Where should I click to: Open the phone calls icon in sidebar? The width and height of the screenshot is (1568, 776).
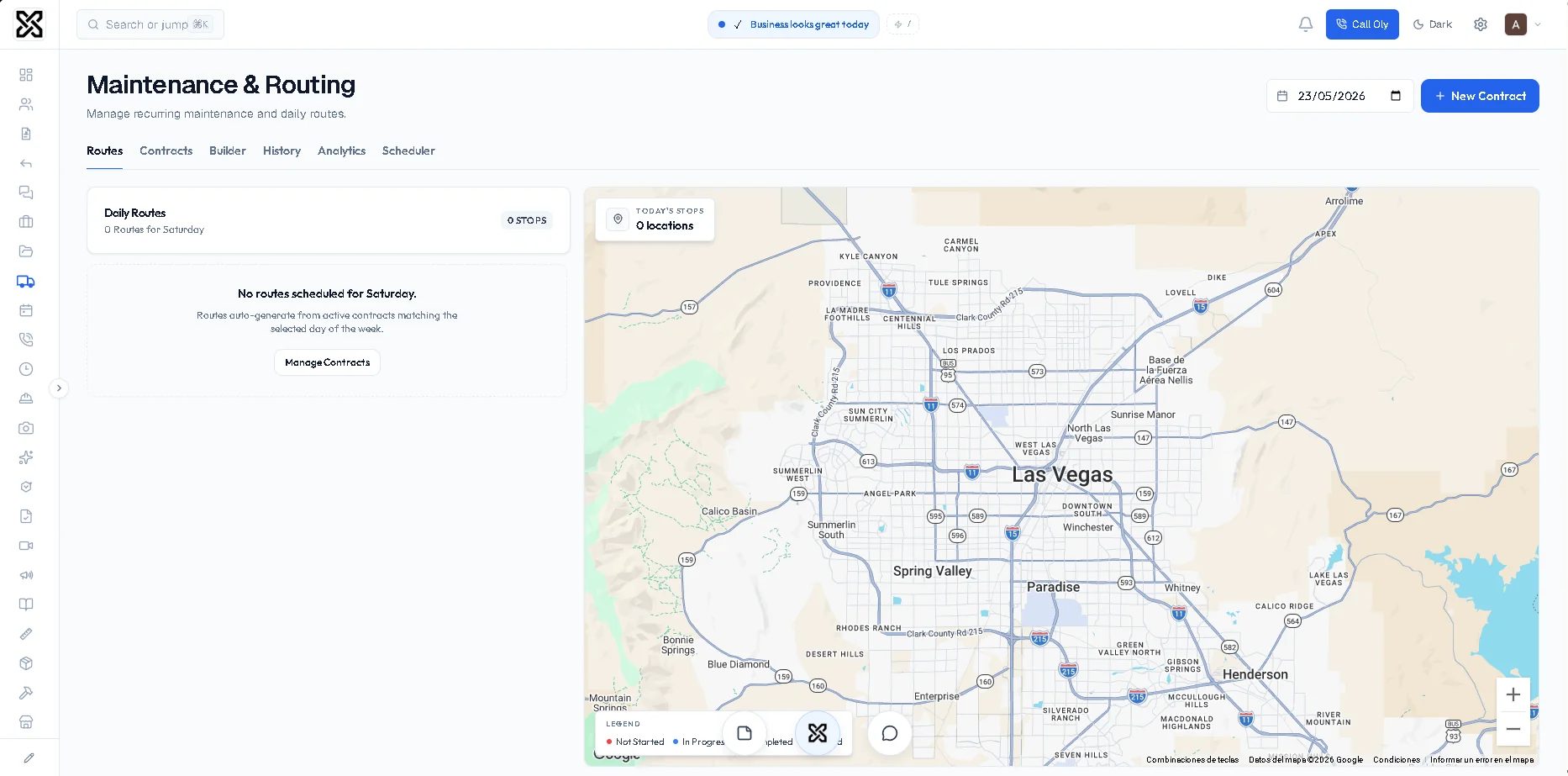click(x=26, y=340)
